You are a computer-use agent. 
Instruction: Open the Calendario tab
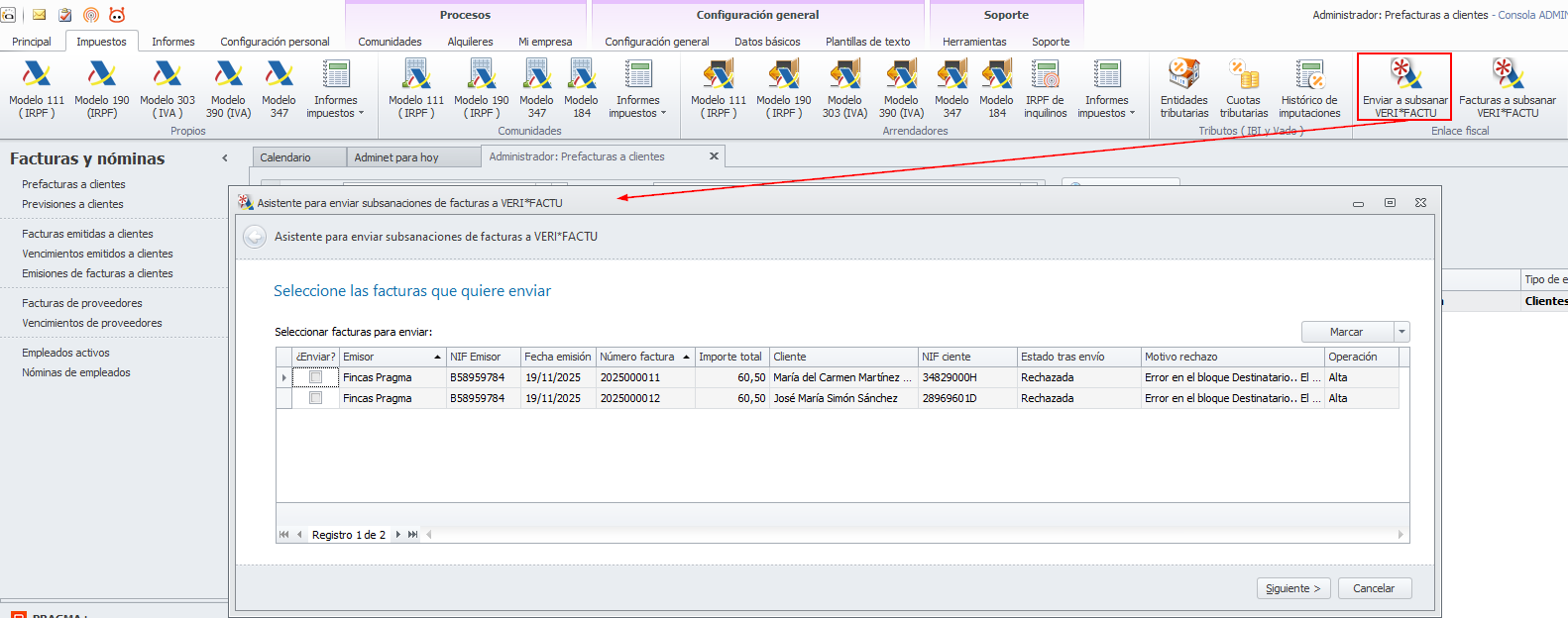click(285, 157)
